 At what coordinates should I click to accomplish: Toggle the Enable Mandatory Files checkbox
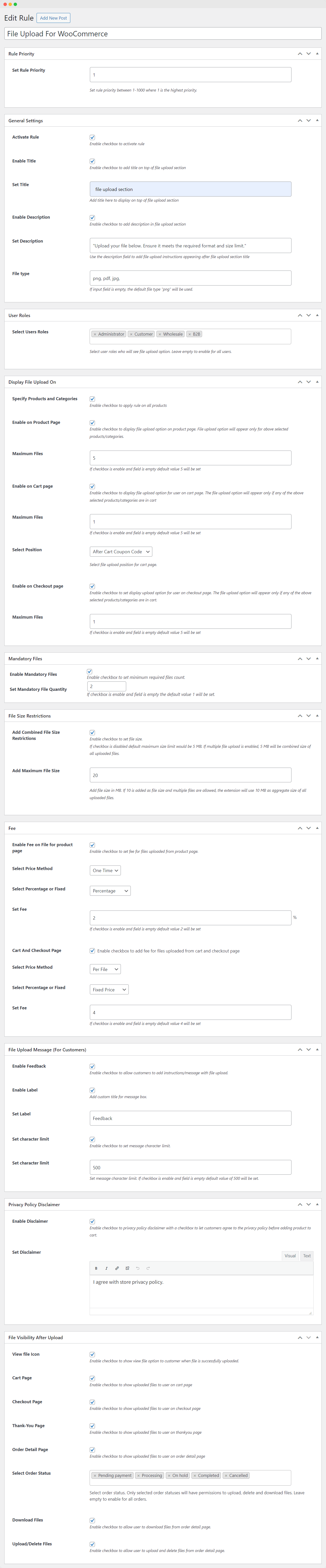pos(89,671)
